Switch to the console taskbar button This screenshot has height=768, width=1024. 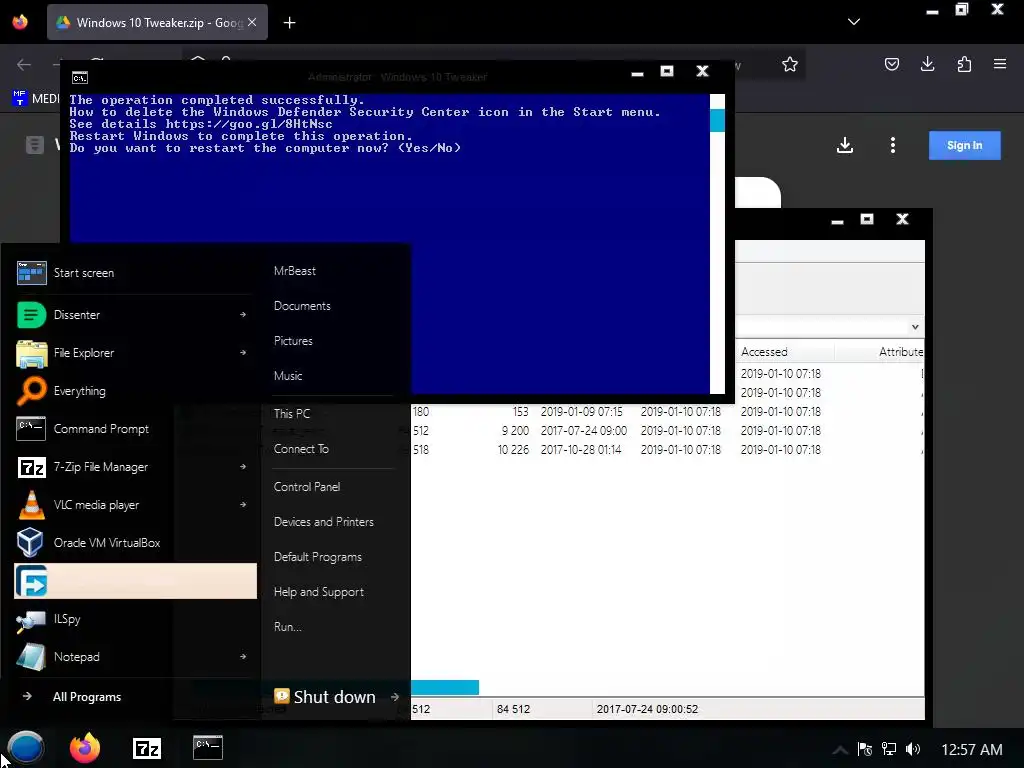208,747
